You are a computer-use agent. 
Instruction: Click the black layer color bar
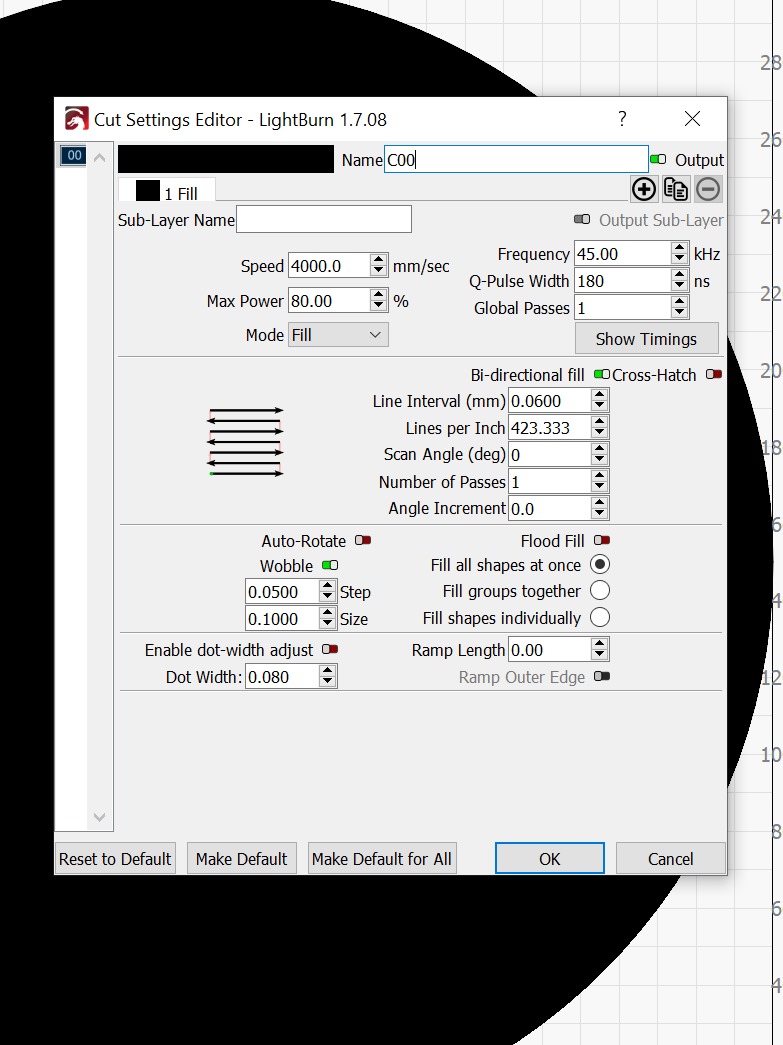pos(226,159)
